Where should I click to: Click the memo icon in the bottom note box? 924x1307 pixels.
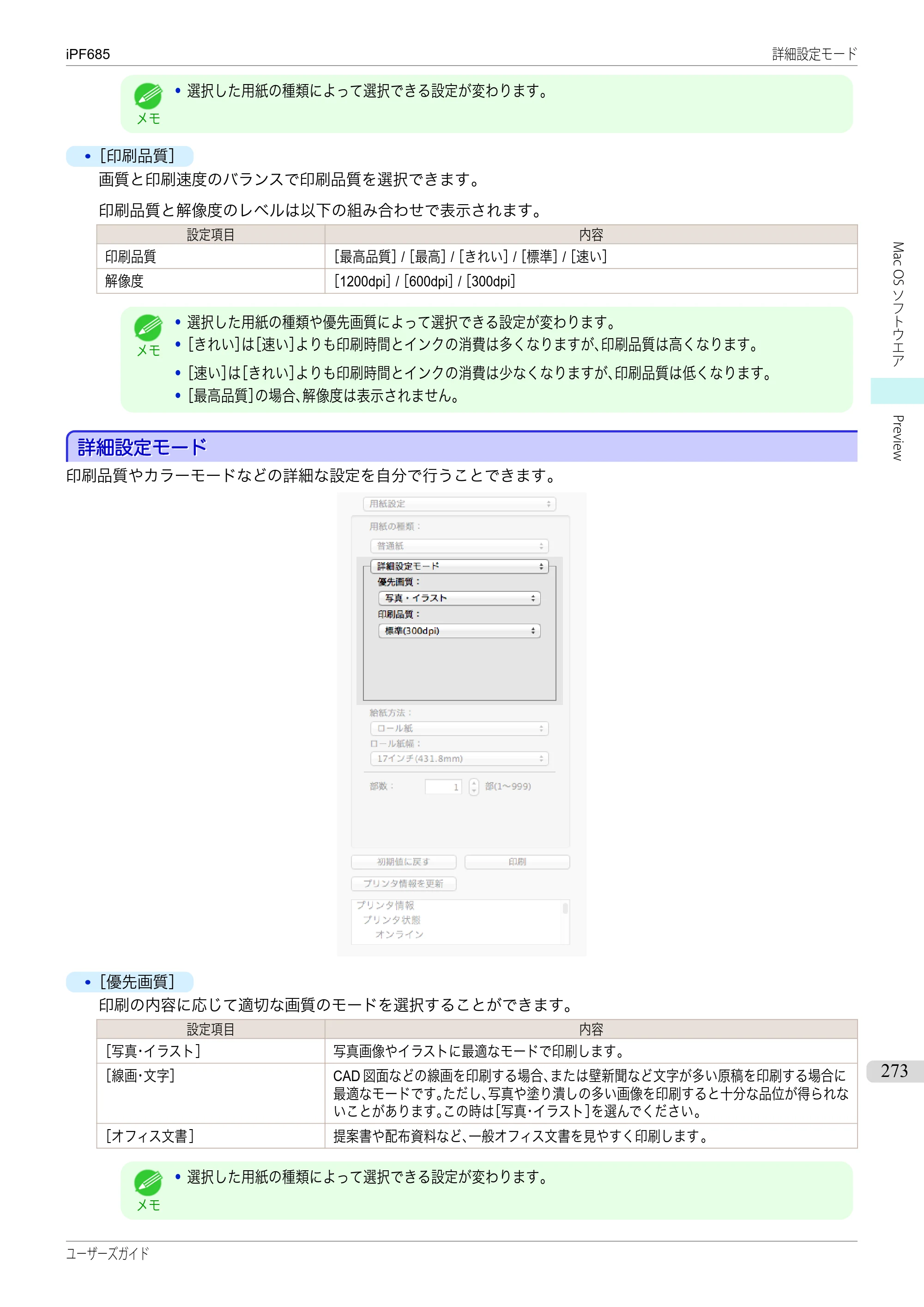pos(148,1182)
